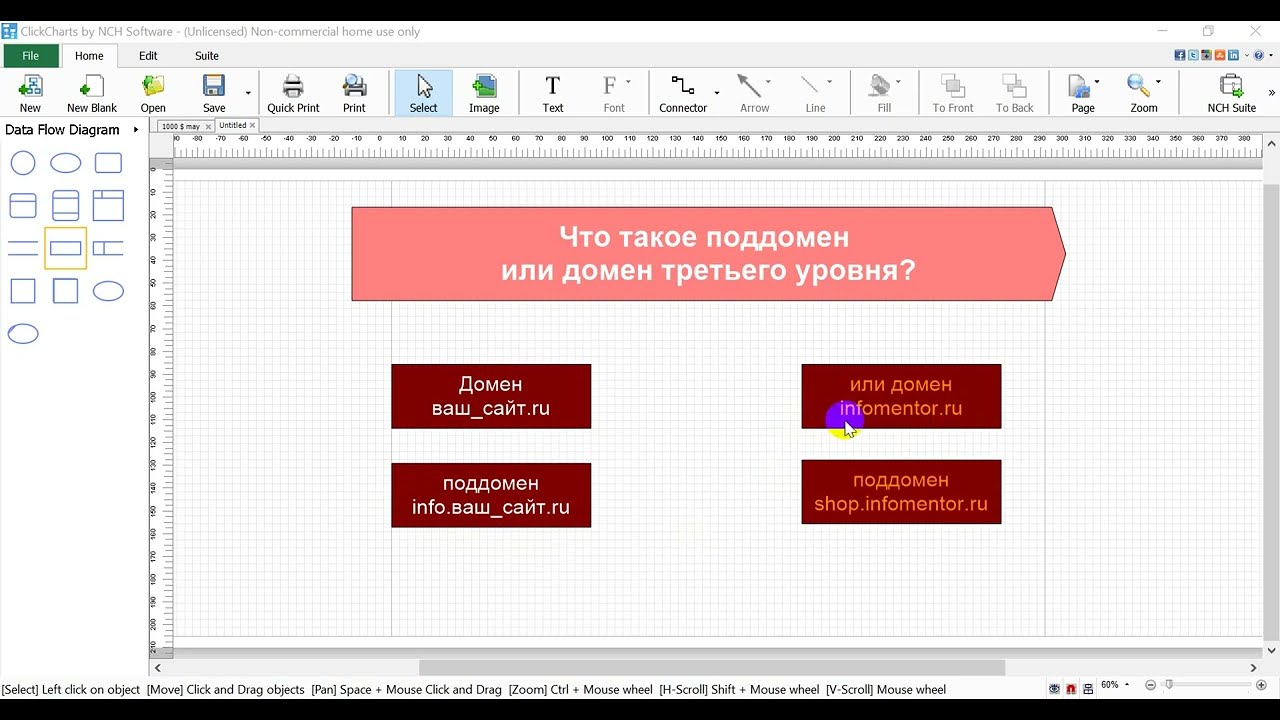Close the '1000 $ may' document tab

click(x=208, y=127)
